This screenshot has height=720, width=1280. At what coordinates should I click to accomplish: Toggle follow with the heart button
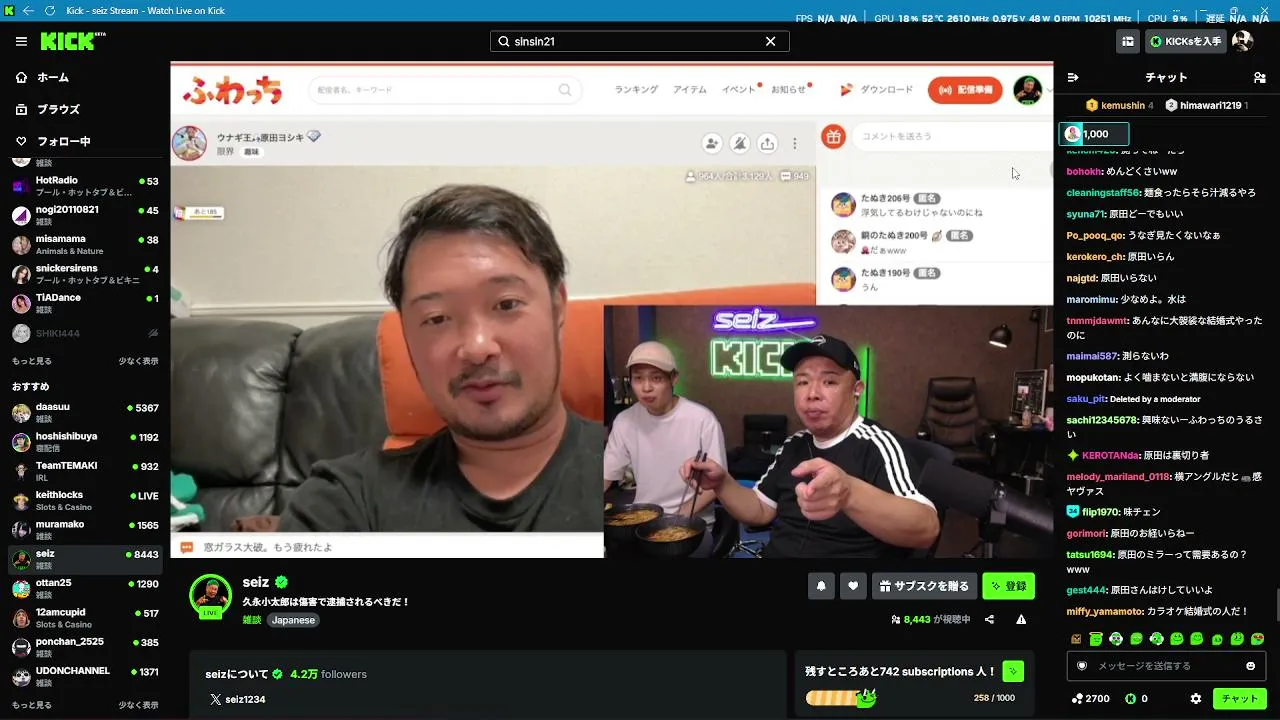tap(853, 586)
